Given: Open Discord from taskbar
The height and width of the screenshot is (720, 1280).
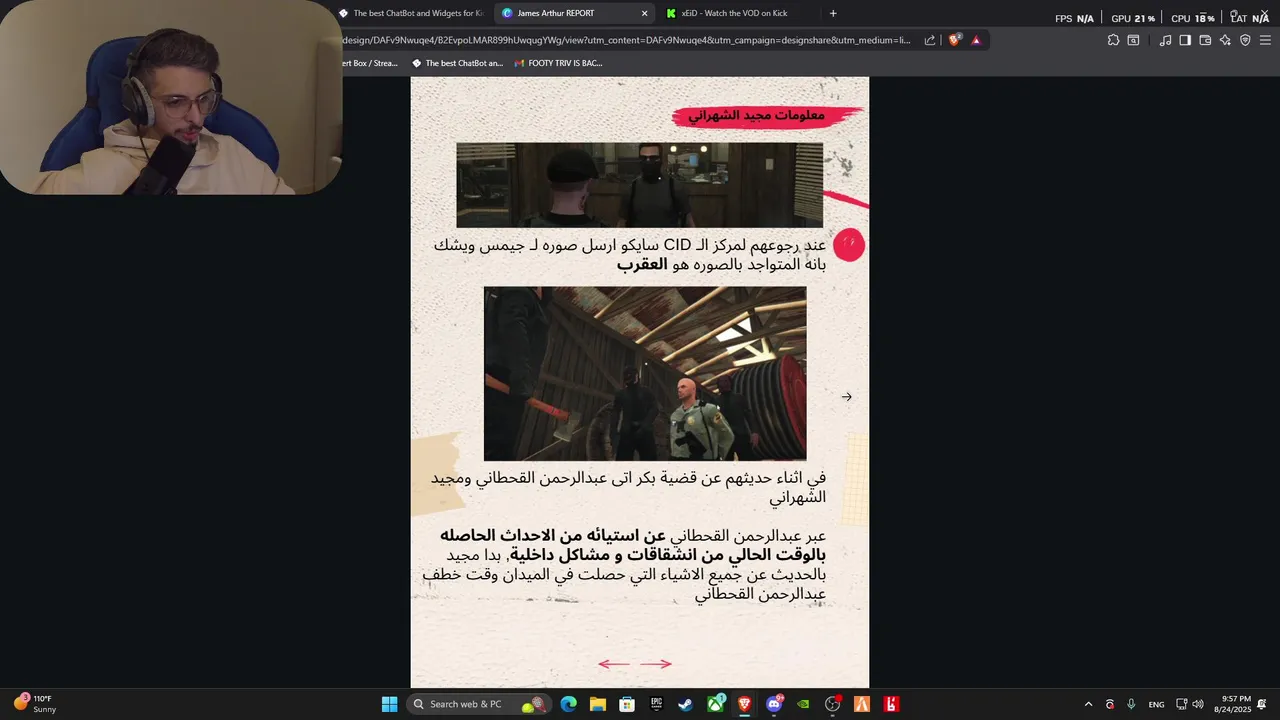Looking at the screenshot, I should [774, 704].
